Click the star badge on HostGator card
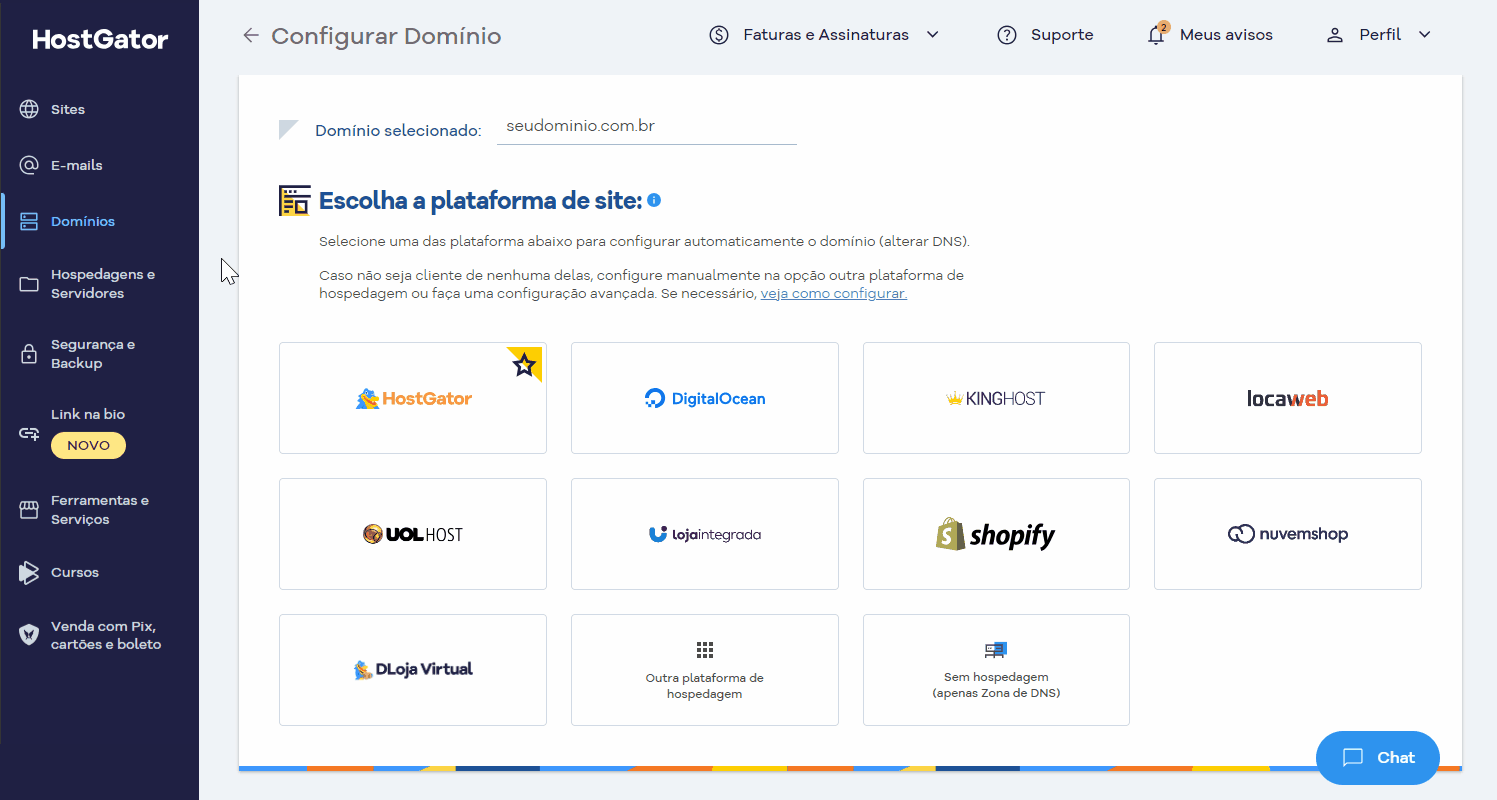This screenshot has height=800, width=1497. click(524, 365)
